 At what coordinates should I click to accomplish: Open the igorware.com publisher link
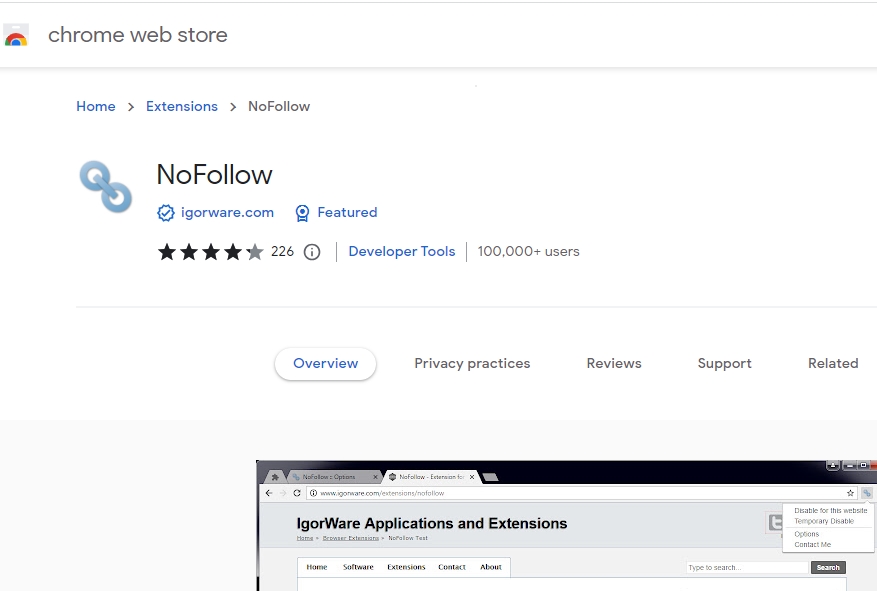(227, 213)
